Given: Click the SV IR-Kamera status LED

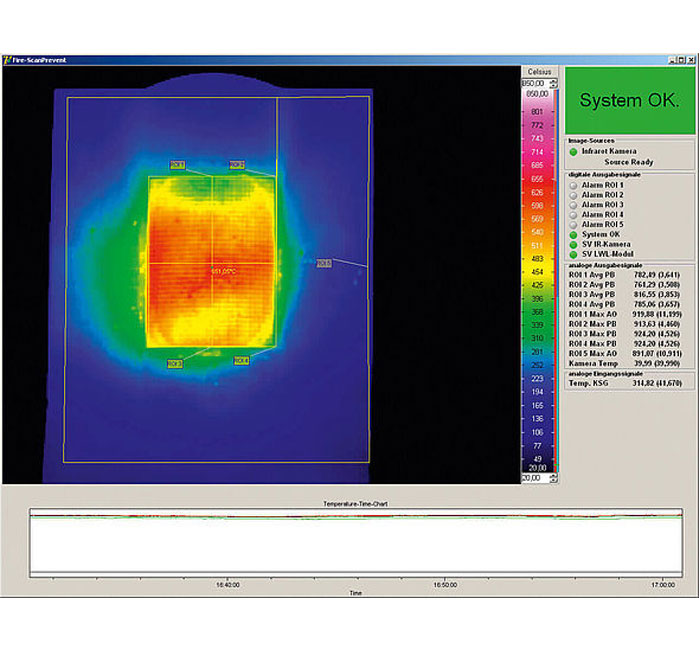Looking at the screenshot, I should (x=572, y=244).
